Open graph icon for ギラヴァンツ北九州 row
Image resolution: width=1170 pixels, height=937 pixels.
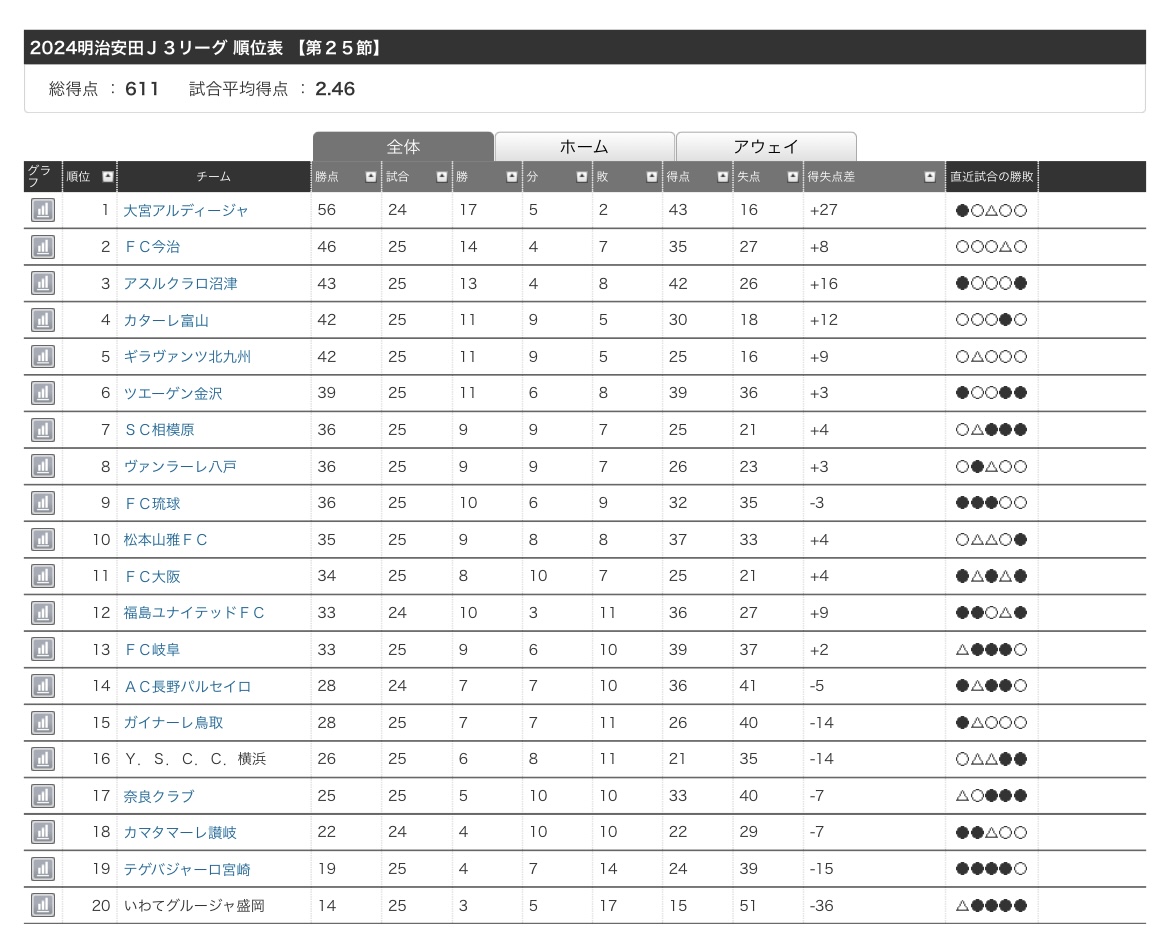point(43,356)
